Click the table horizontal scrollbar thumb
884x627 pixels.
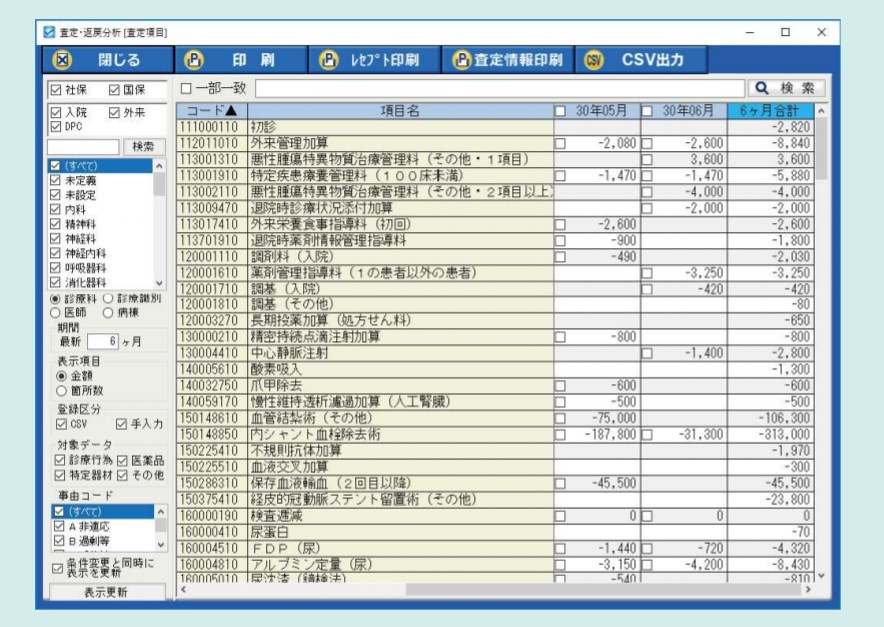(x=603, y=589)
